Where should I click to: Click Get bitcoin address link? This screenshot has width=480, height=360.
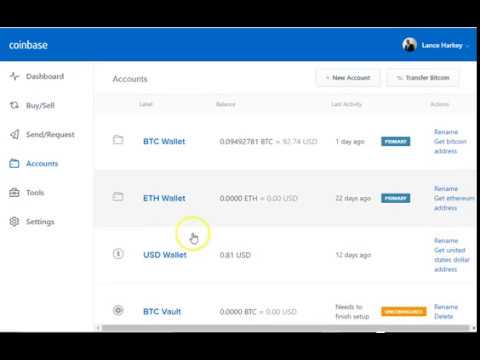pos(450,146)
